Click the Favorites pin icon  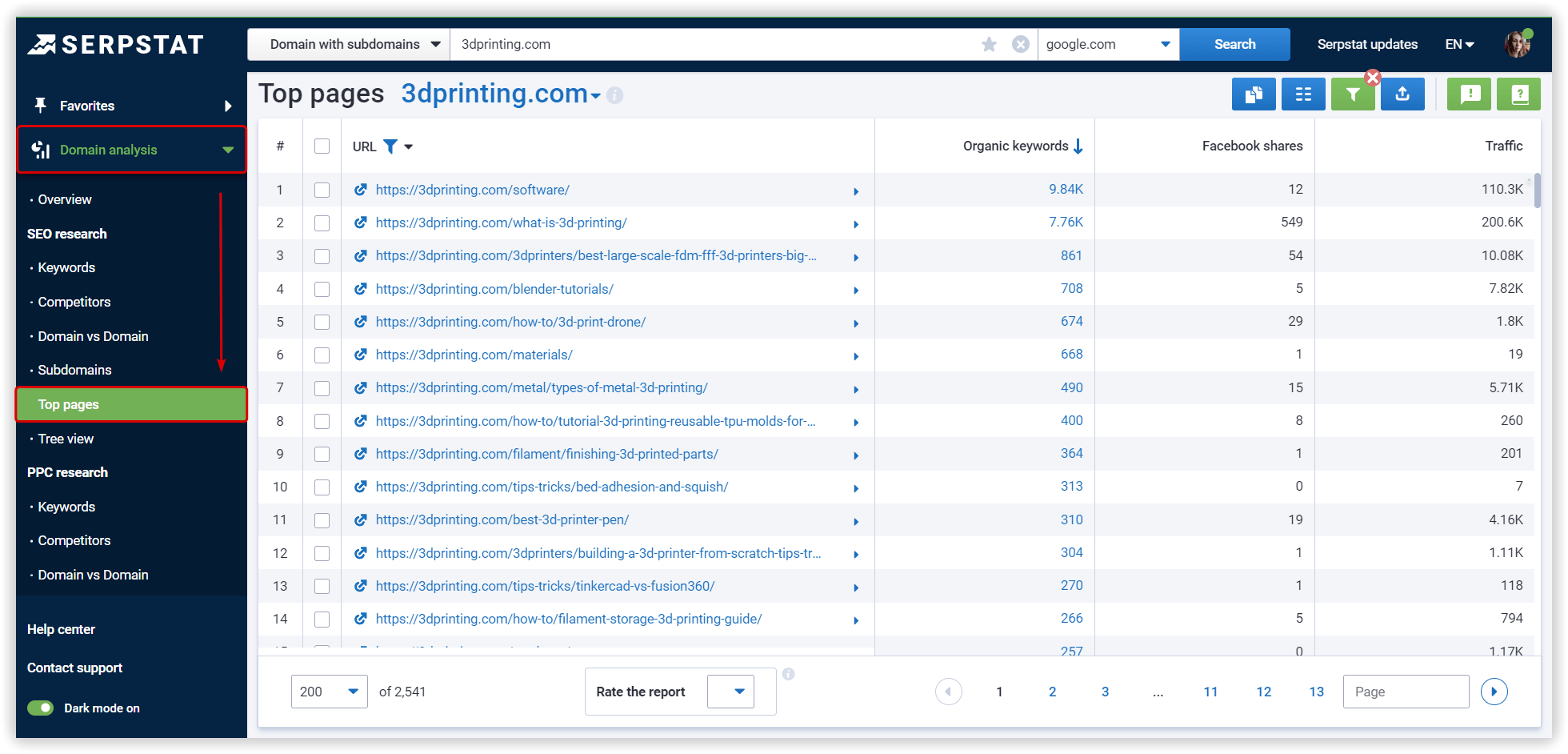pos(40,106)
